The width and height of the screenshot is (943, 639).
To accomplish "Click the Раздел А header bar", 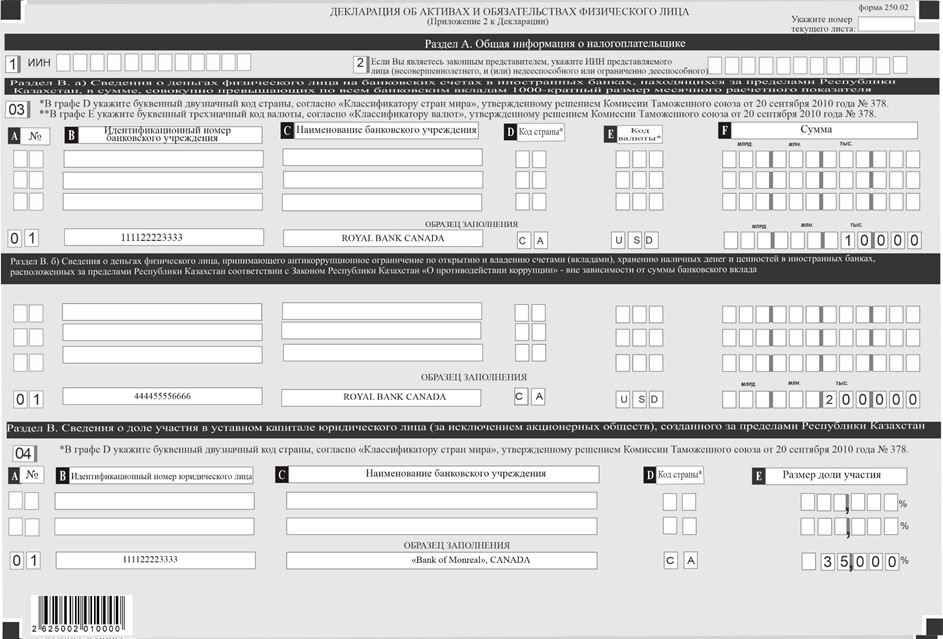I will pyautogui.click(x=471, y=42).
